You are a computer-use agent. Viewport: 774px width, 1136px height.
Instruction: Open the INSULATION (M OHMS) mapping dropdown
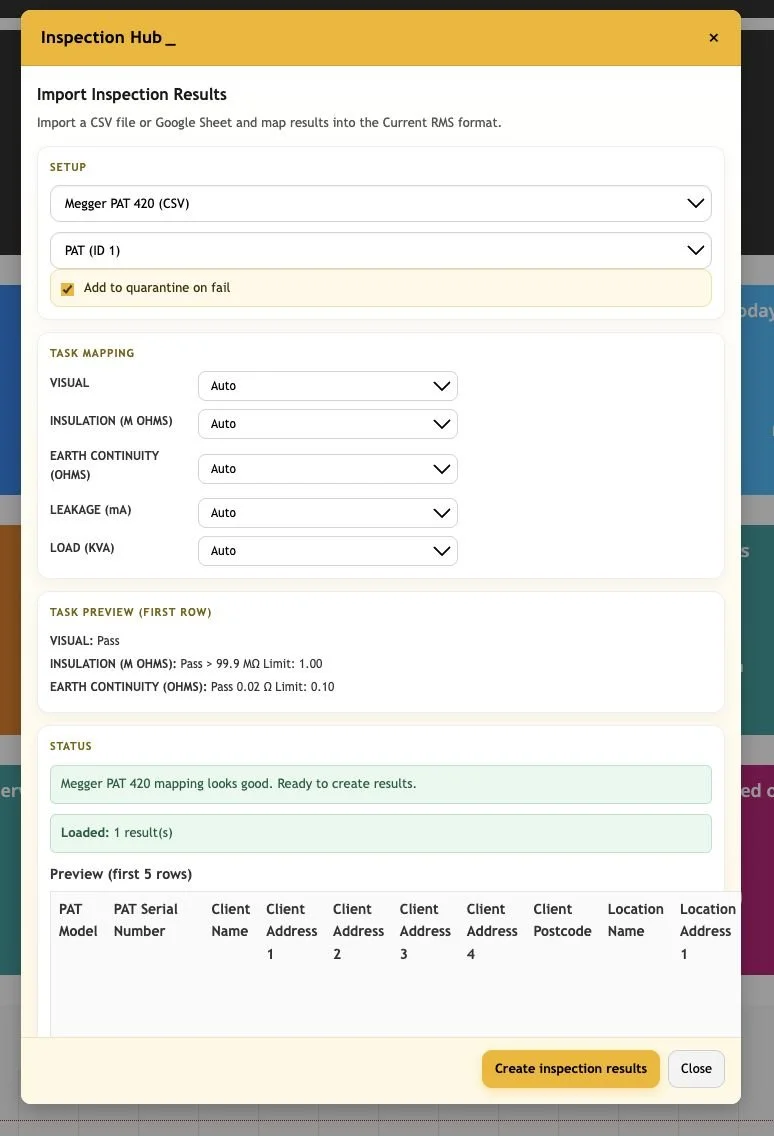point(328,424)
